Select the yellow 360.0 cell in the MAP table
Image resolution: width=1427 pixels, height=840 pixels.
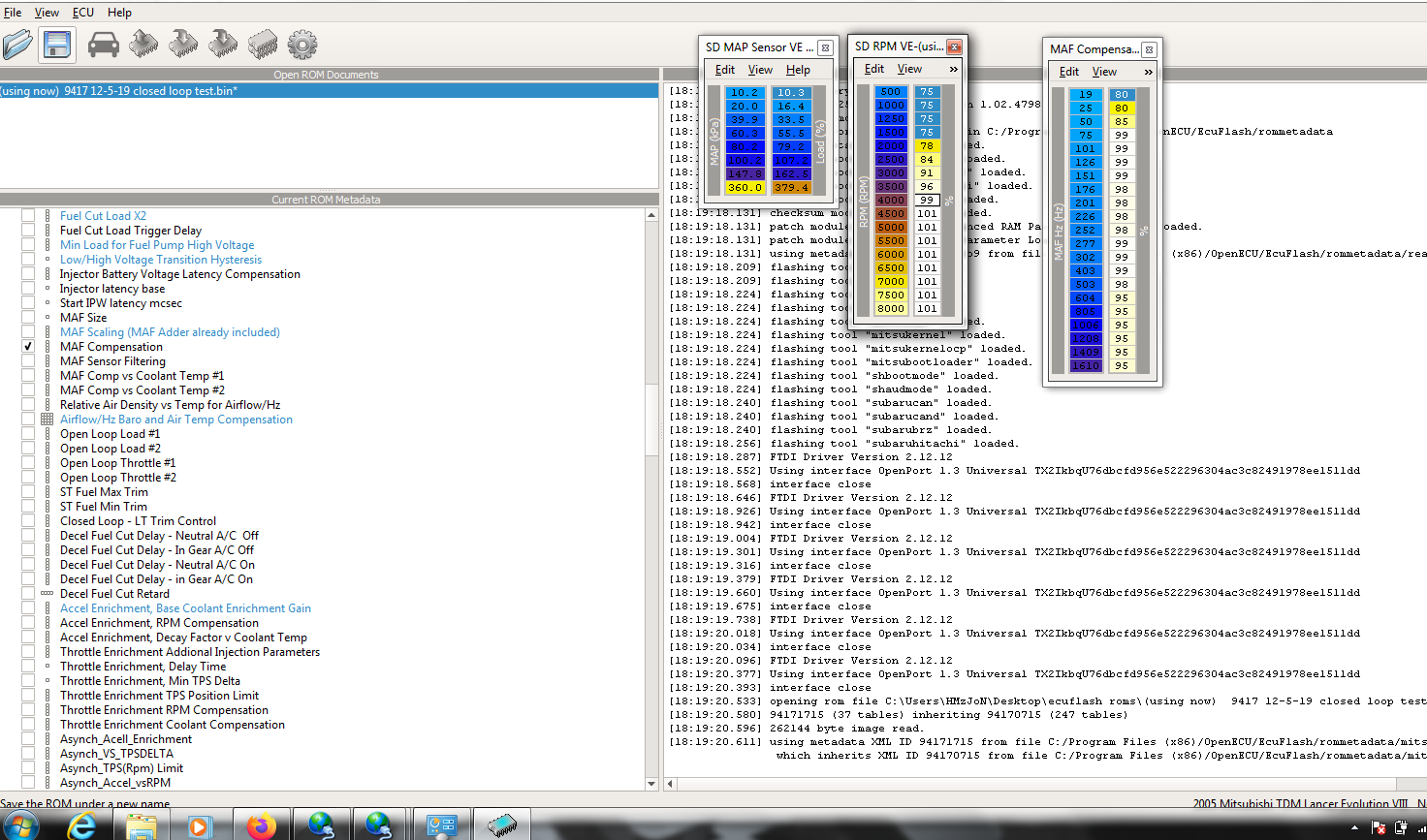(x=745, y=188)
